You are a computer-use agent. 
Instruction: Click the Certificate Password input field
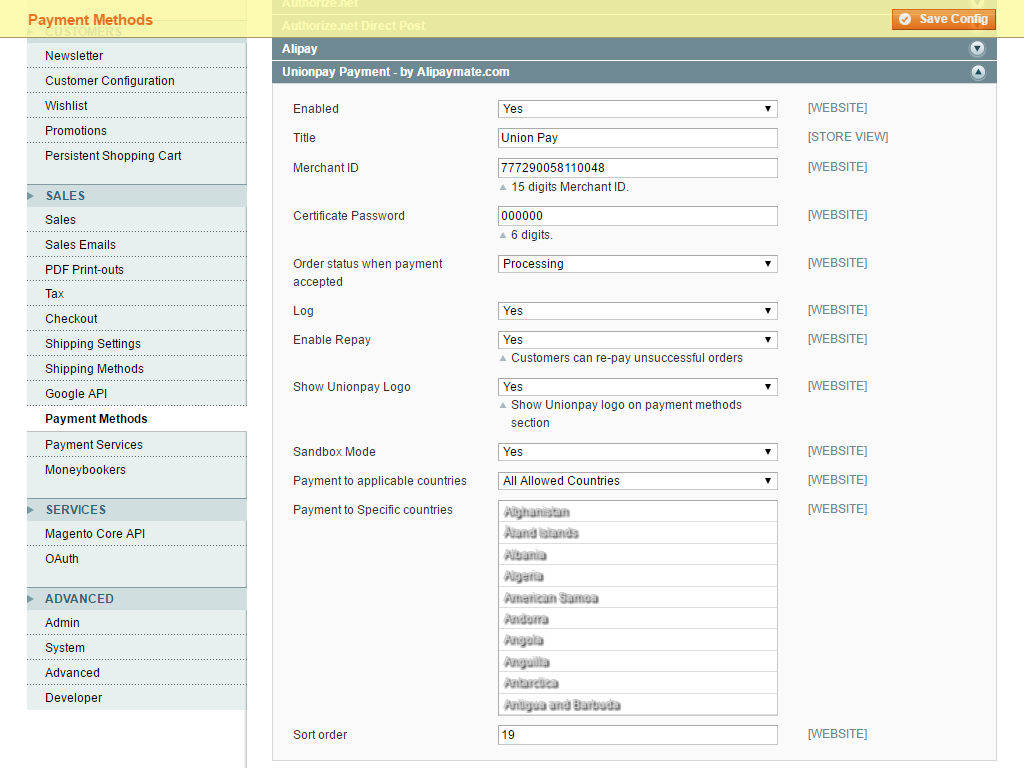(x=637, y=216)
